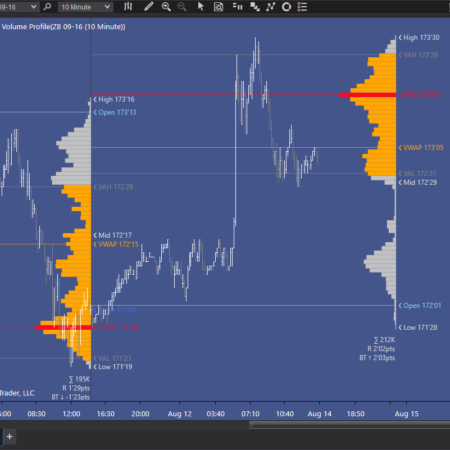Open the Data Box icon
Viewport: 450px width, 450px height.
(x=218, y=7)
